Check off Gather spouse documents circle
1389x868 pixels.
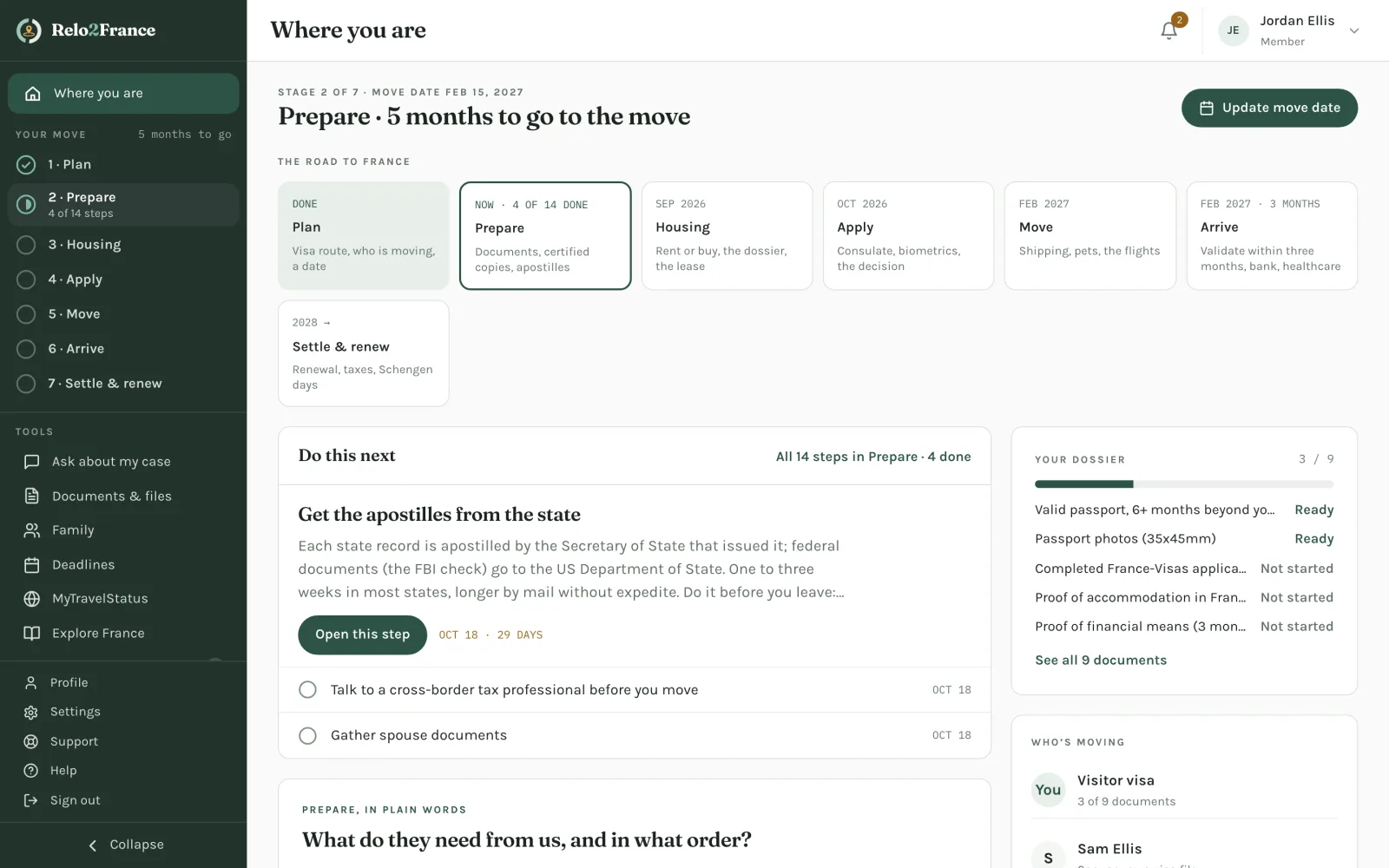click(x=307, y=736)
